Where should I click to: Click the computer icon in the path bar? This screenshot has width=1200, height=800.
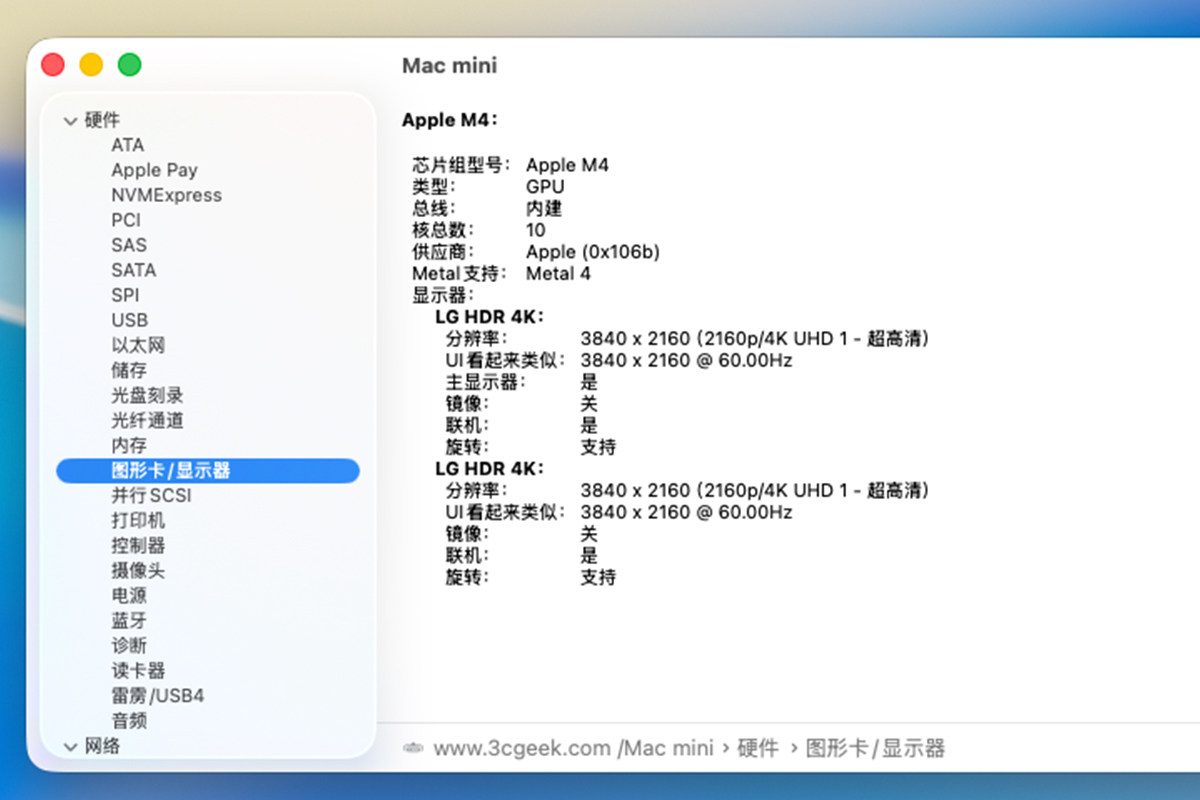coord(413,748)
